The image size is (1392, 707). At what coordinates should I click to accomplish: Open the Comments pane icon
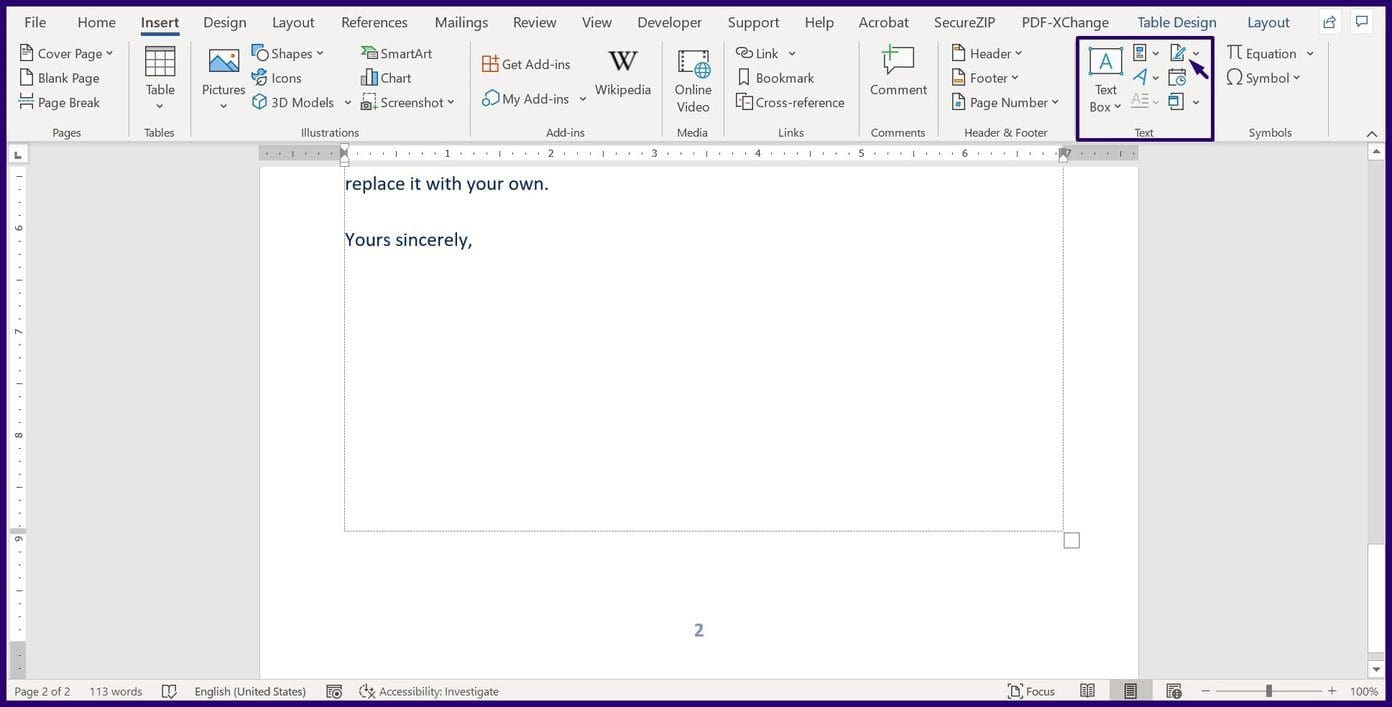click(x=1360, y=22)
